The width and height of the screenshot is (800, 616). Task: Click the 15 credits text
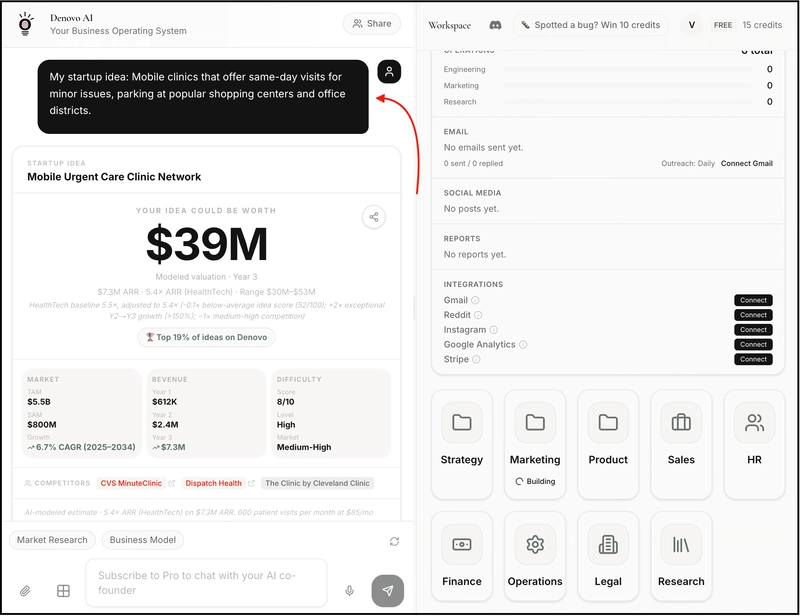(x=762, y=25)
